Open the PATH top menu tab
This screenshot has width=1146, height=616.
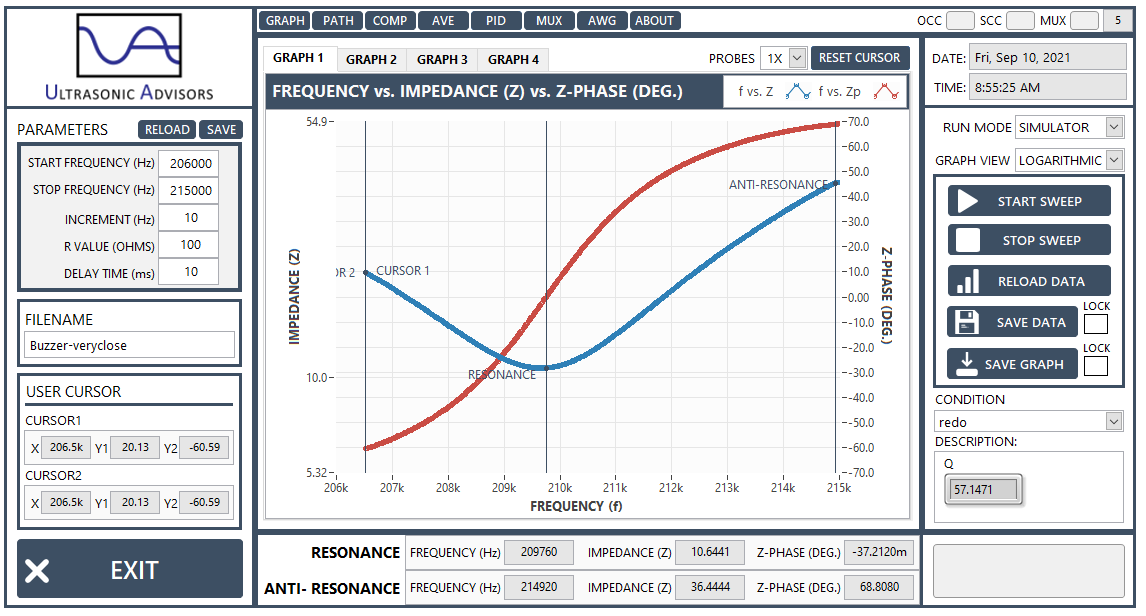coord(338,20)
